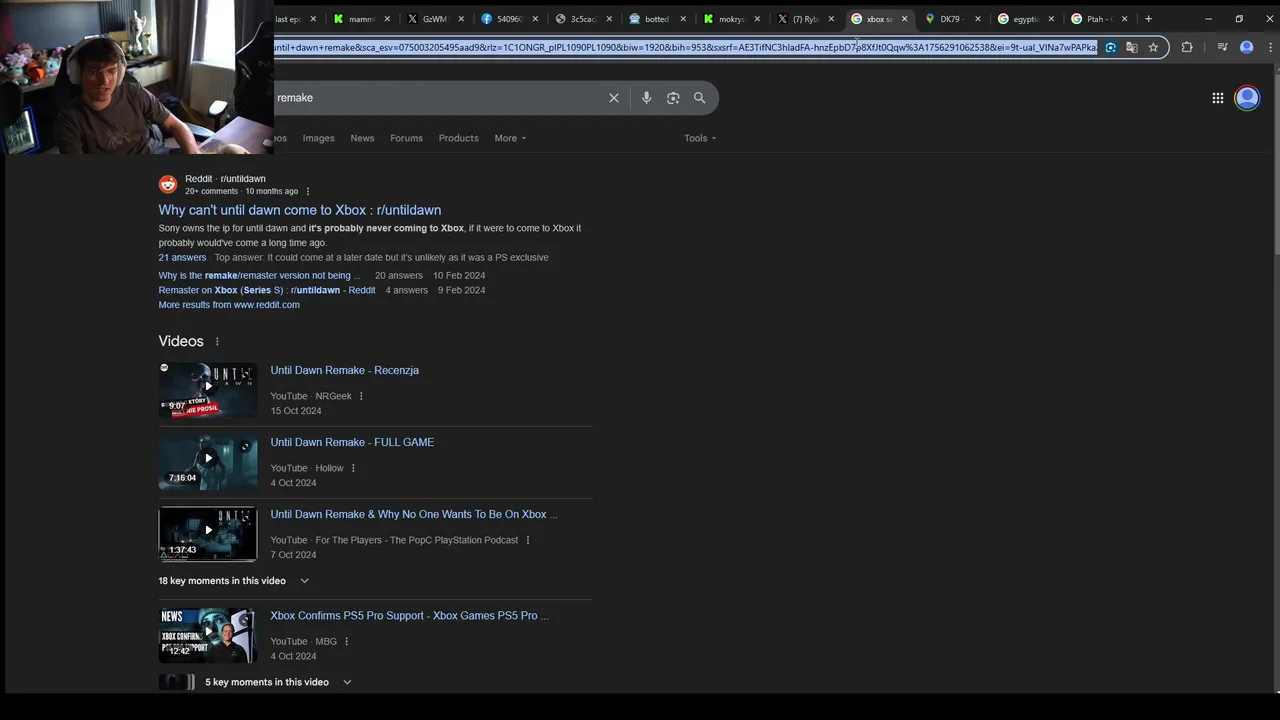Open the '21 answers' link
The image size is (1280, 720).
point(182,258)
